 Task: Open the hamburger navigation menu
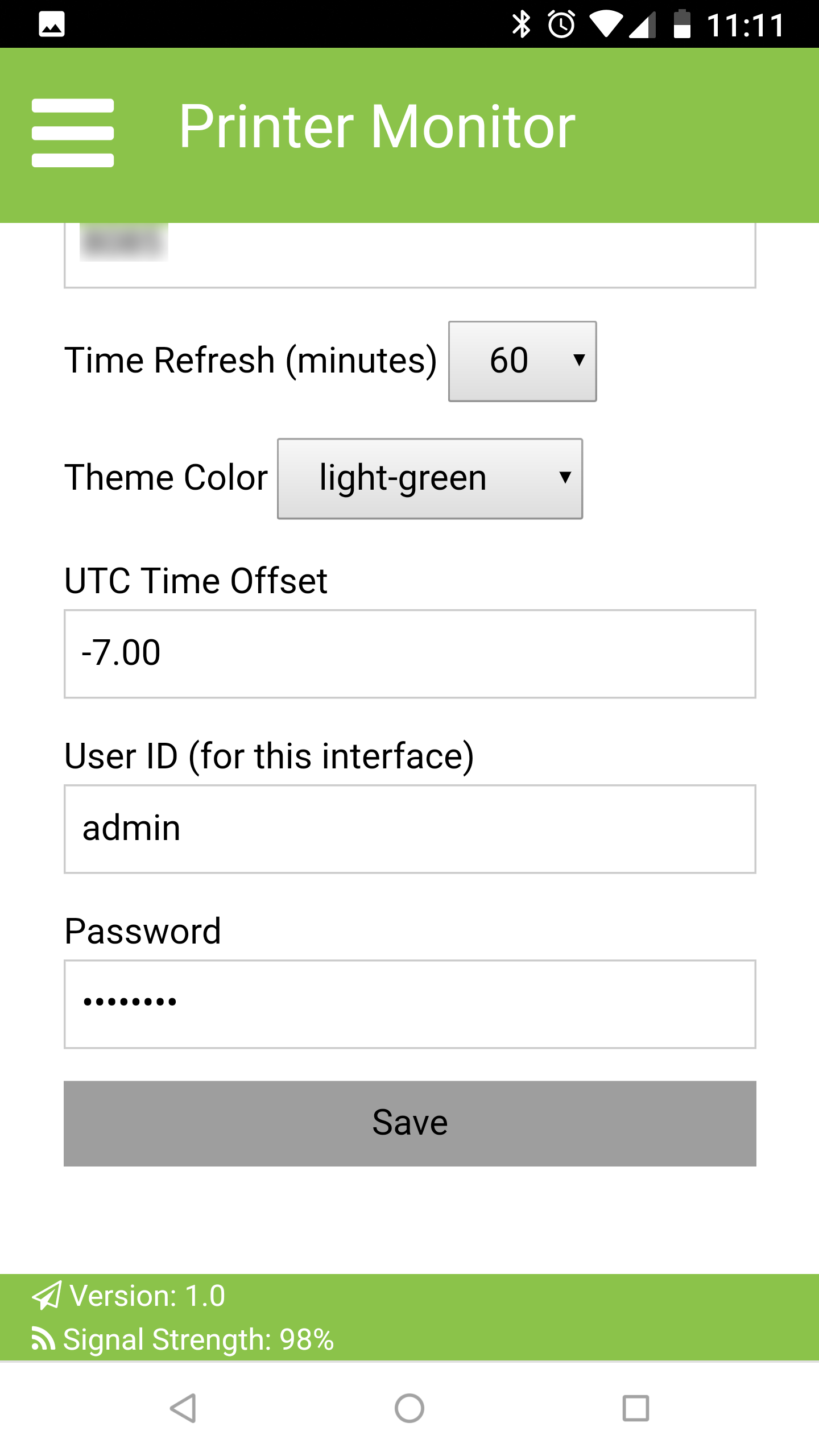click(73, 133)
